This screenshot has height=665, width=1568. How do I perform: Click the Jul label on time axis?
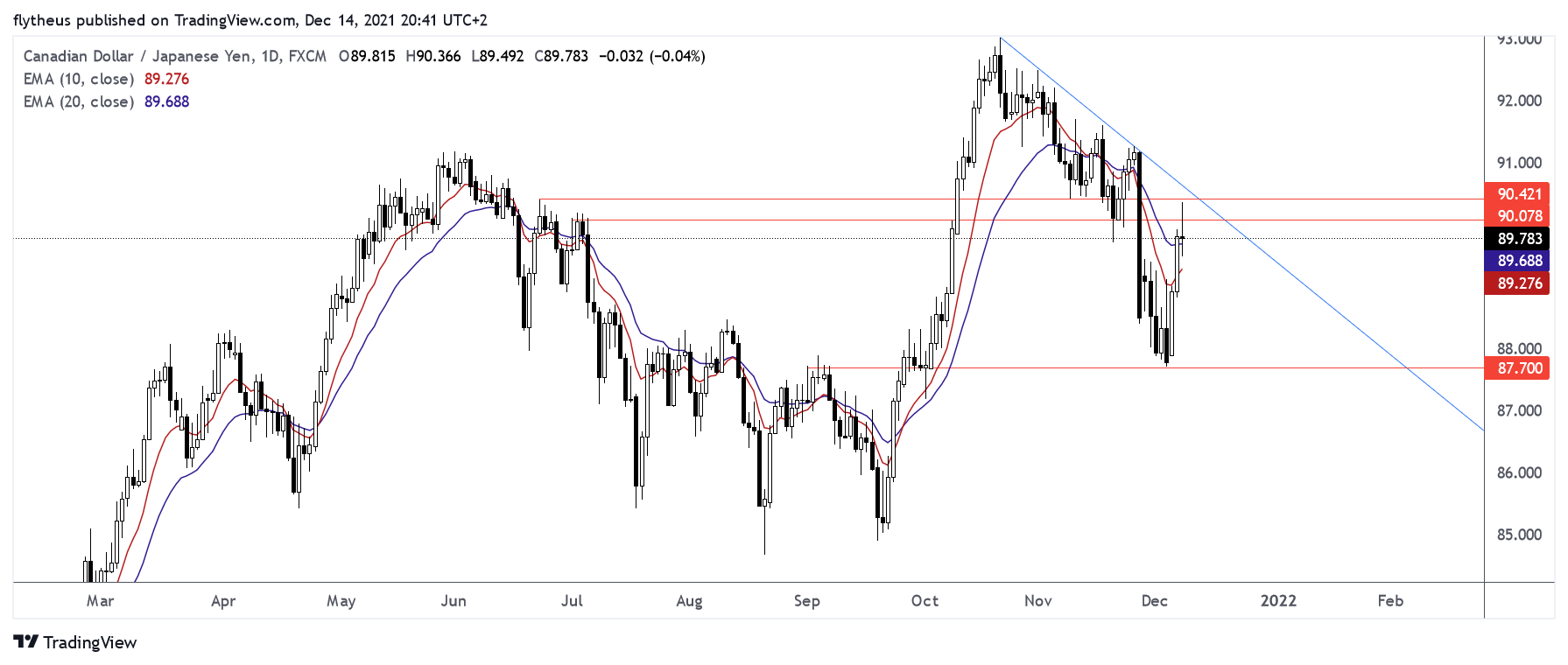572,601
